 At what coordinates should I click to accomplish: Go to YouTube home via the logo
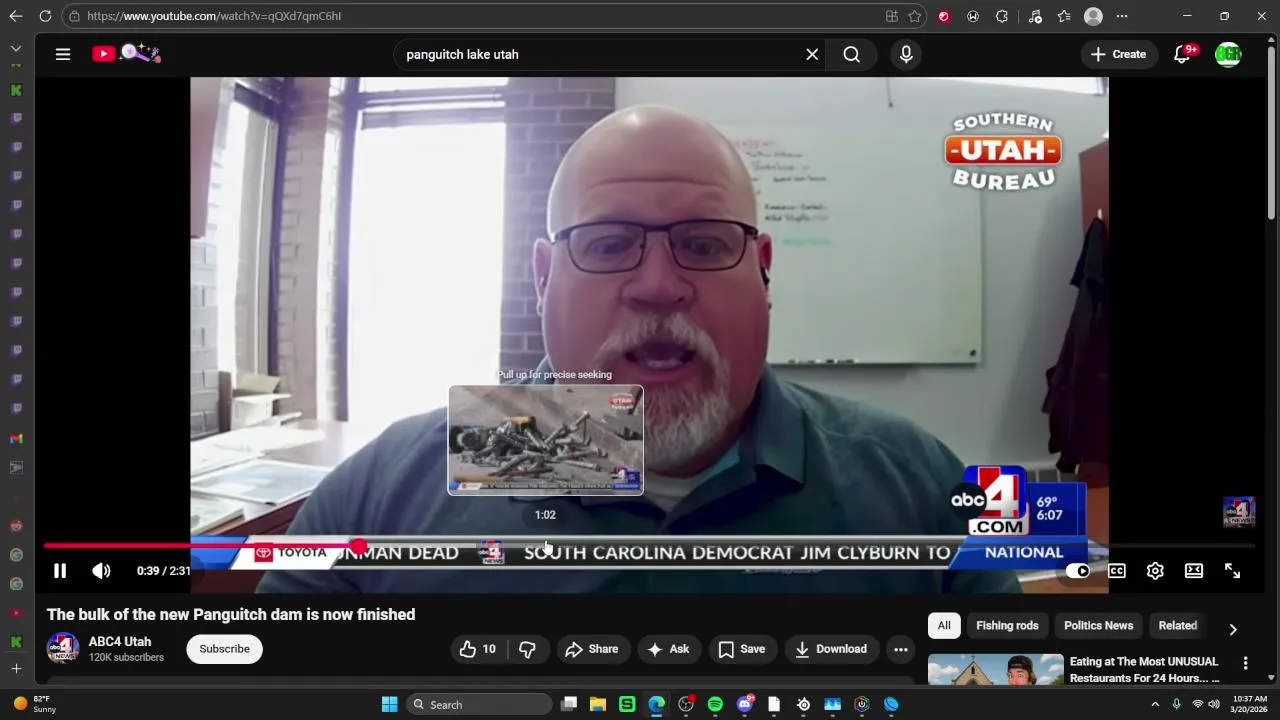[x=127, y=54]
